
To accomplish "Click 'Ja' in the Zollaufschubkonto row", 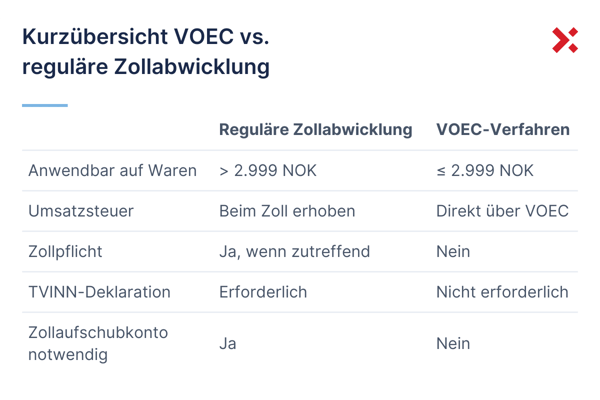I will tap(228, 342).
